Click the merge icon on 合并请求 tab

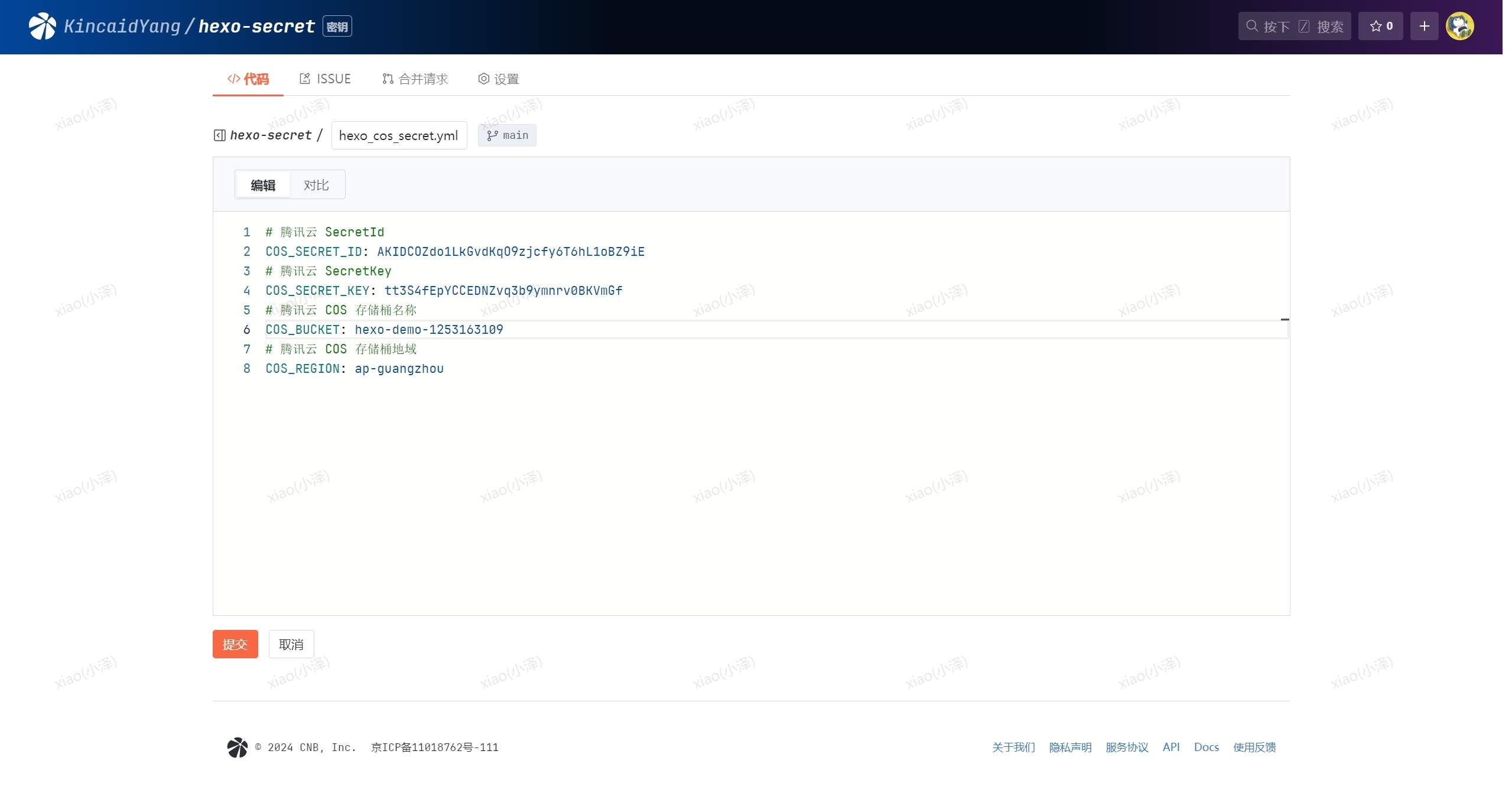coord(388,79)
